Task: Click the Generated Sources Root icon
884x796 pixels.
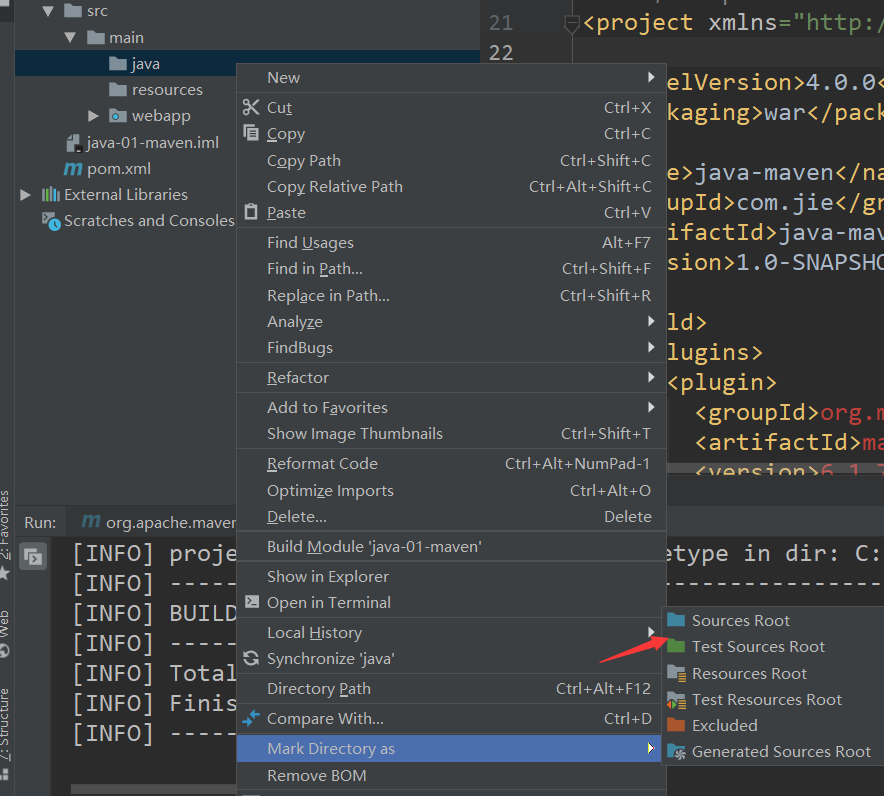Action: (676, 752)
